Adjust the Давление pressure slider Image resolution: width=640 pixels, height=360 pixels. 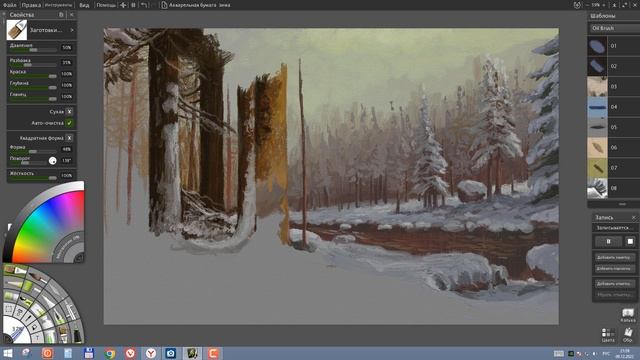coord(33,50)
